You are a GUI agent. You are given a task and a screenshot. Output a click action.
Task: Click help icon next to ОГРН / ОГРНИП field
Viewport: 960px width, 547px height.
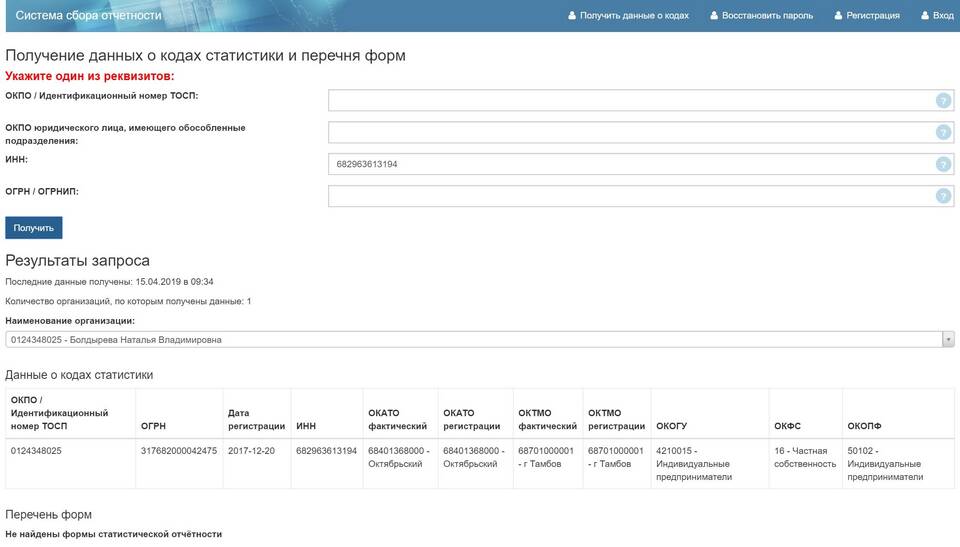coord(943,196)
